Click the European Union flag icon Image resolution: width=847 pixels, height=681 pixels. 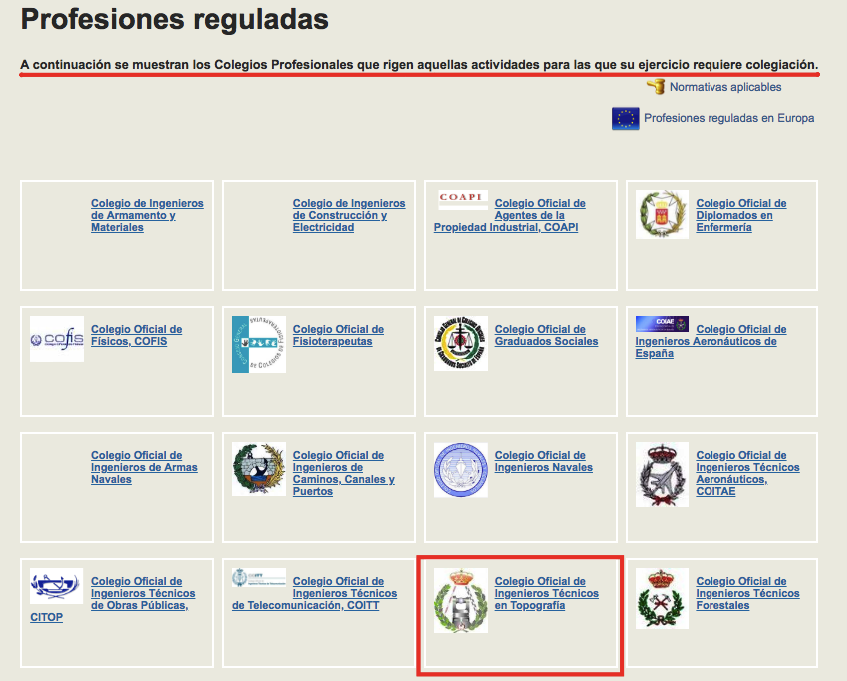coord(626,118)
